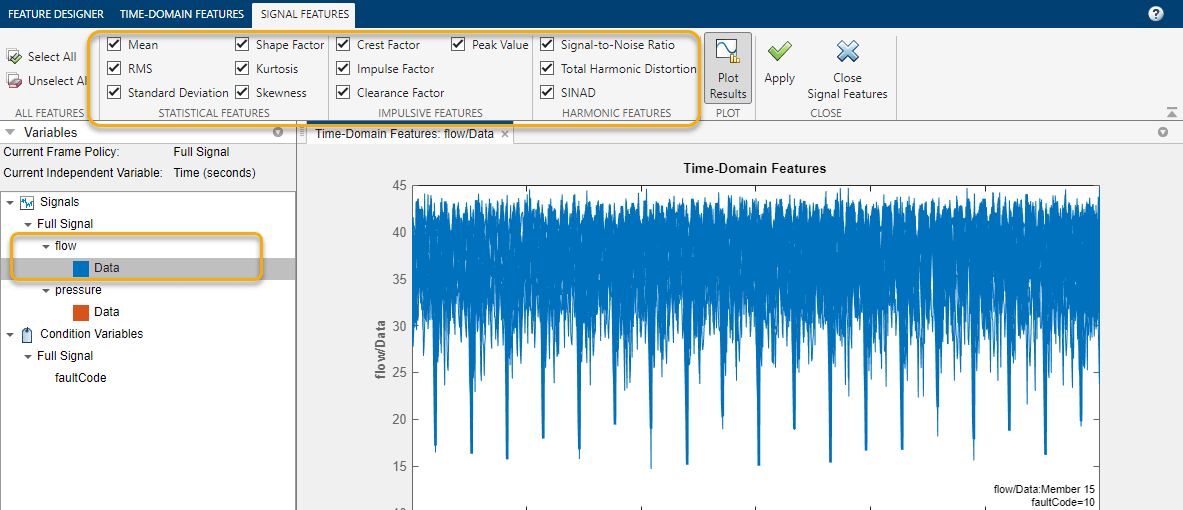Click the orange pressure Data color swatch
Image resolution: width=1183 pixels, height=510 pixels.
coord(81,312)
